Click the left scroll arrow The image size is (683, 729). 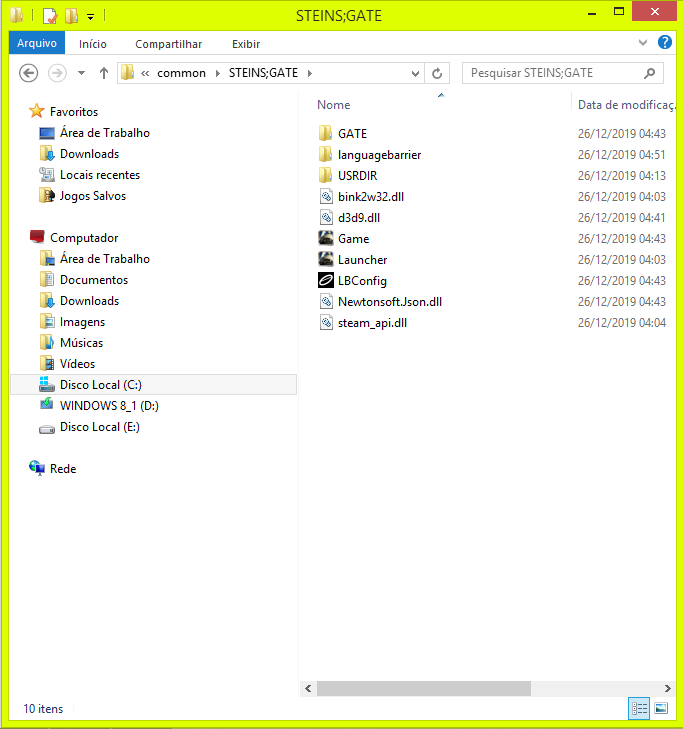click(x=308, y=688)
